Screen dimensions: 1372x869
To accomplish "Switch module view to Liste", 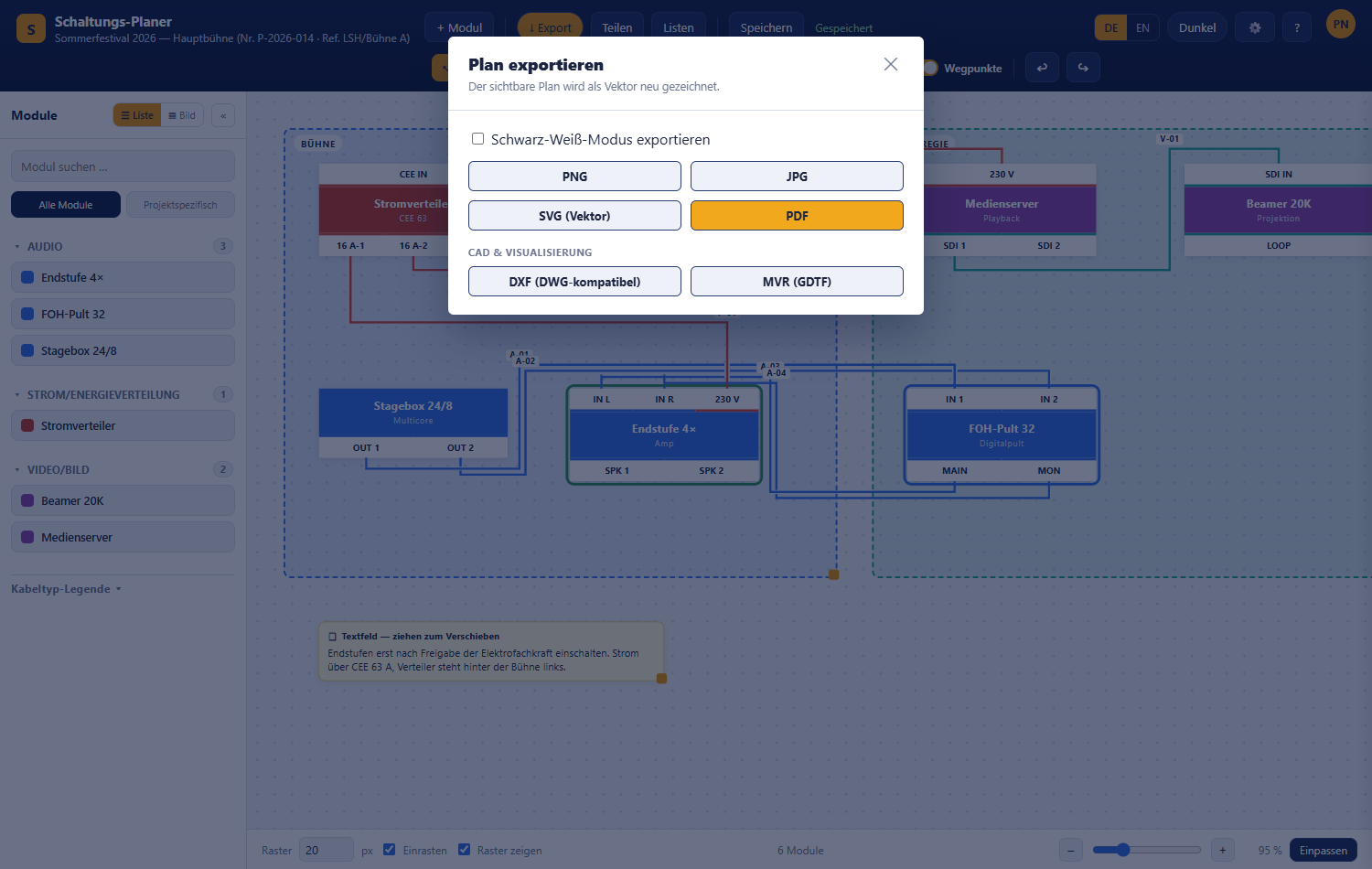I will point(137,115).
